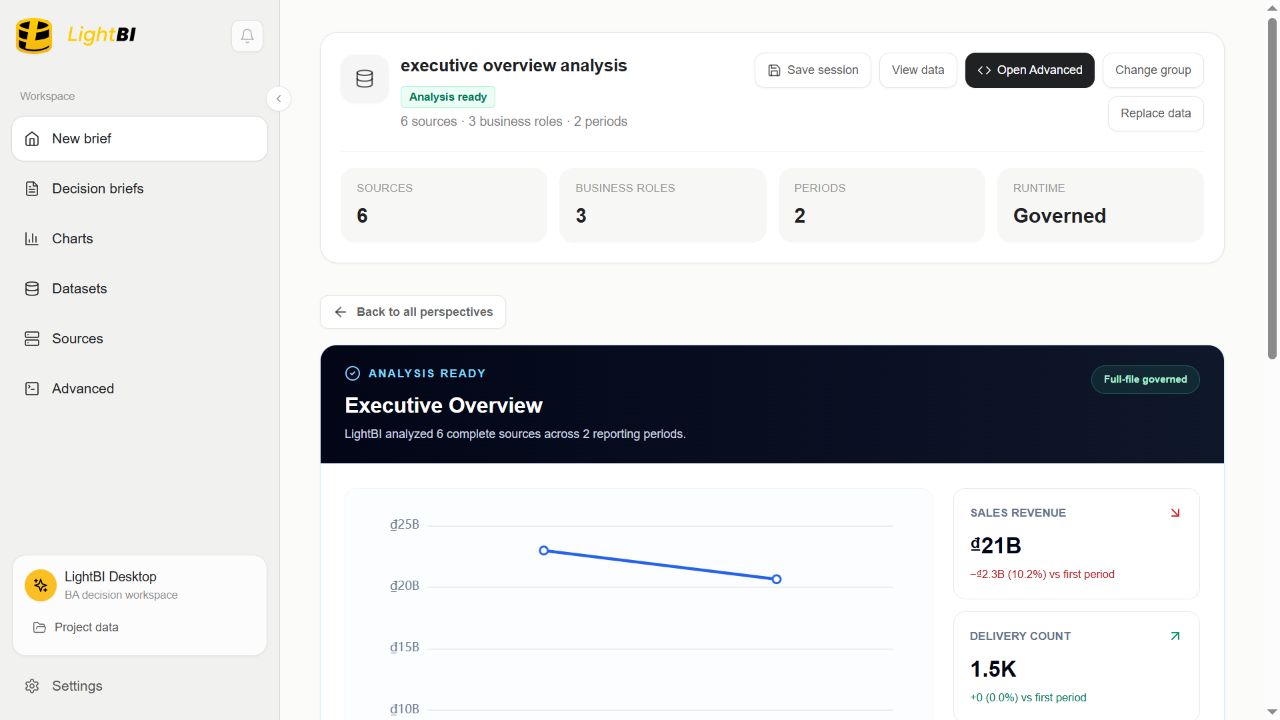Click the Full-file governed badge

tap(1145, 379)
